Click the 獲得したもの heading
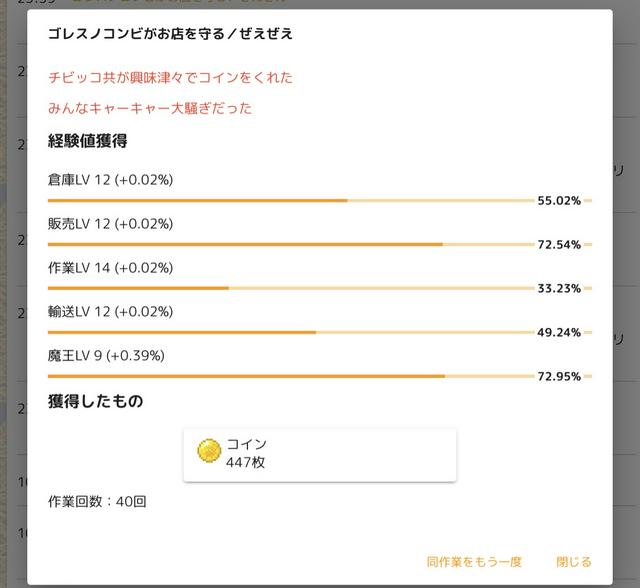The width and height of the screenshot is (640, 588). pos(95,402)
